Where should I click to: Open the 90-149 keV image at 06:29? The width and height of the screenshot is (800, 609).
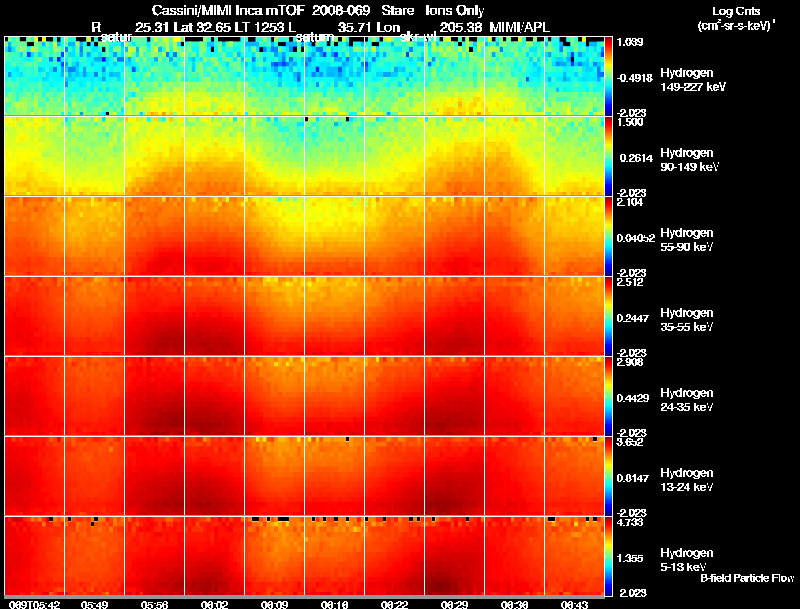pos(454,156)
